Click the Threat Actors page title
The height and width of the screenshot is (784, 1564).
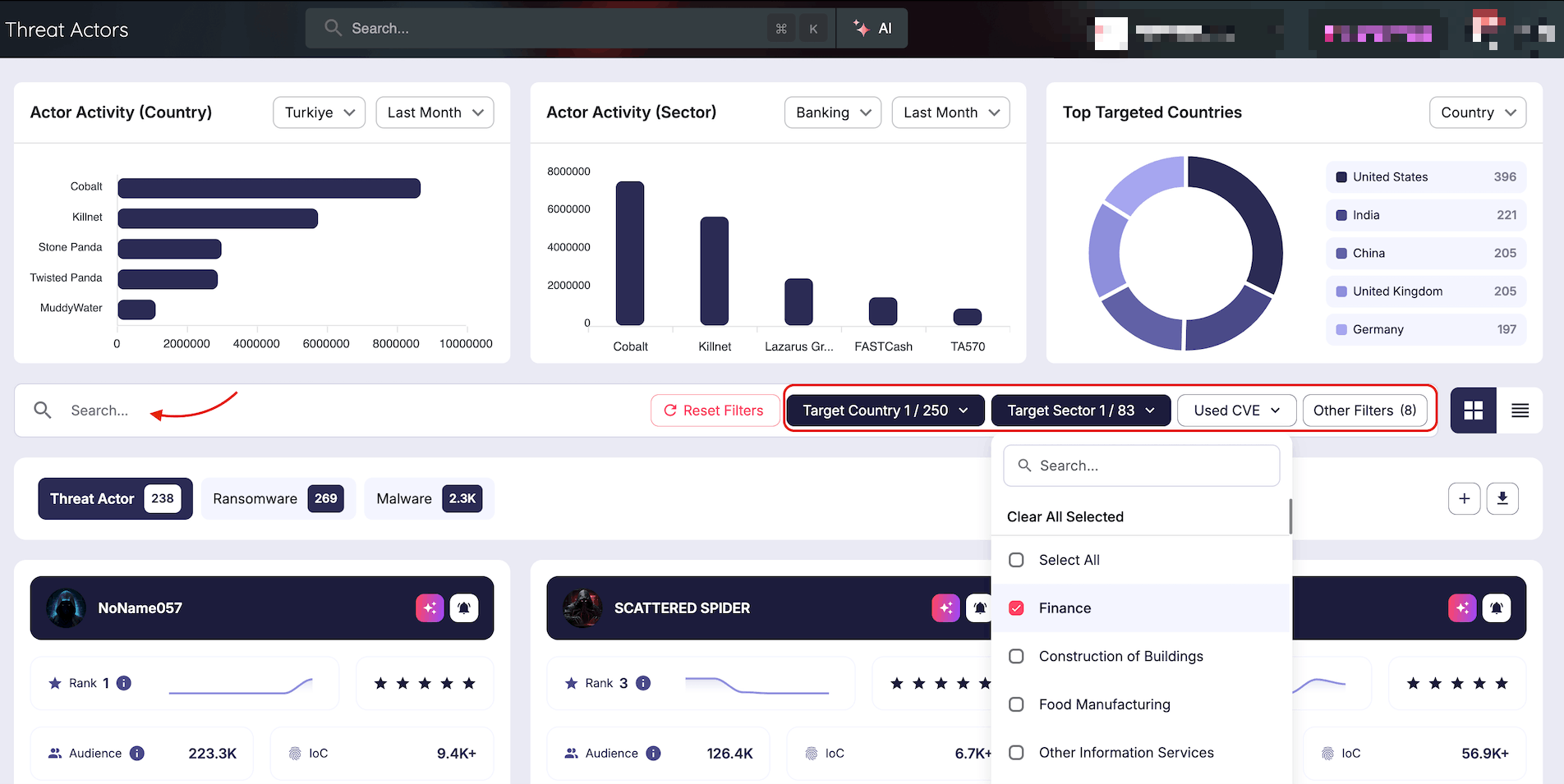(x=67, y=30)
